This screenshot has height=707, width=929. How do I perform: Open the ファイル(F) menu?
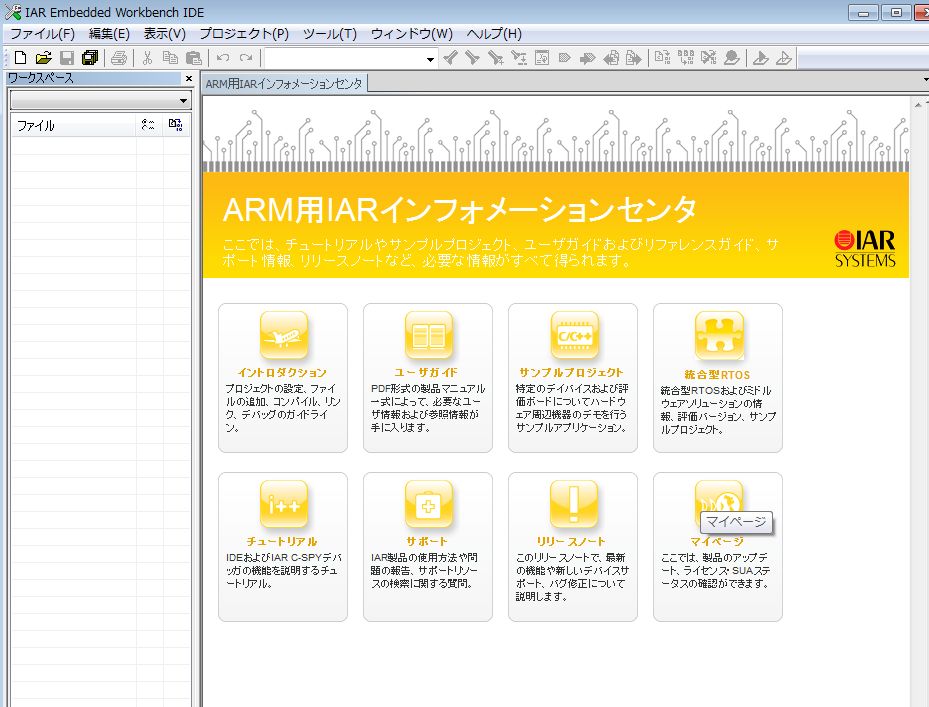[43, 34]
